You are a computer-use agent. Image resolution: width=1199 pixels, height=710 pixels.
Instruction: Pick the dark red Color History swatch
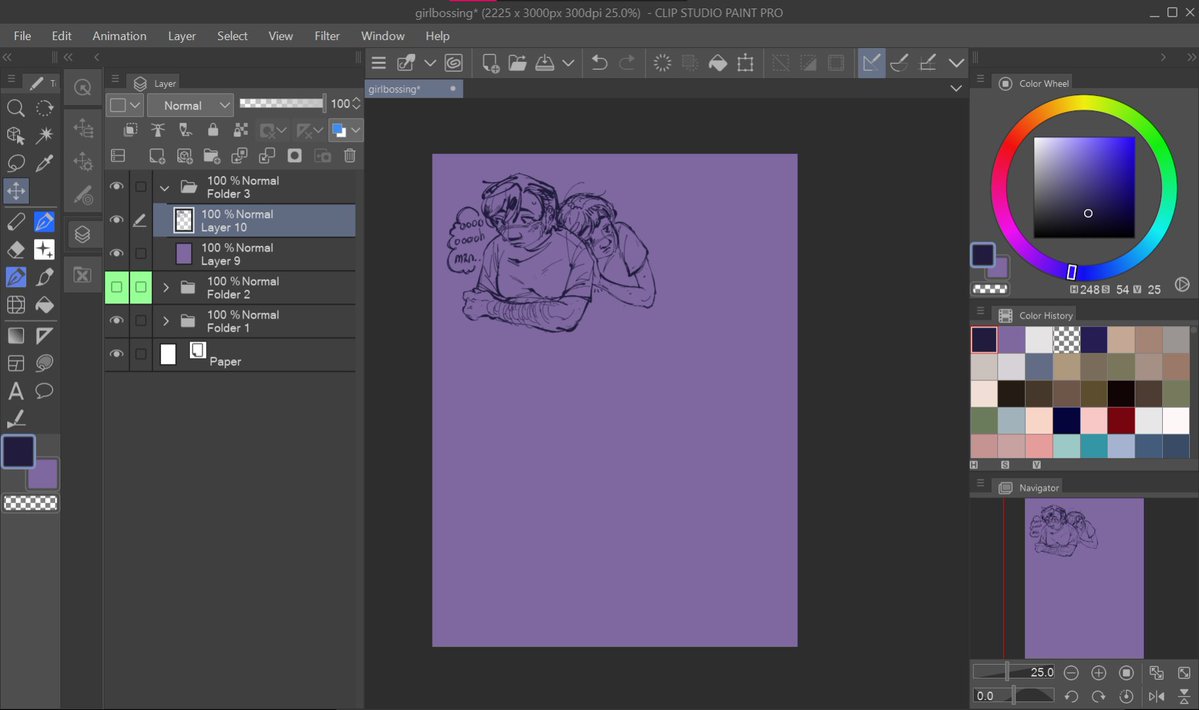coord(1121,420)
